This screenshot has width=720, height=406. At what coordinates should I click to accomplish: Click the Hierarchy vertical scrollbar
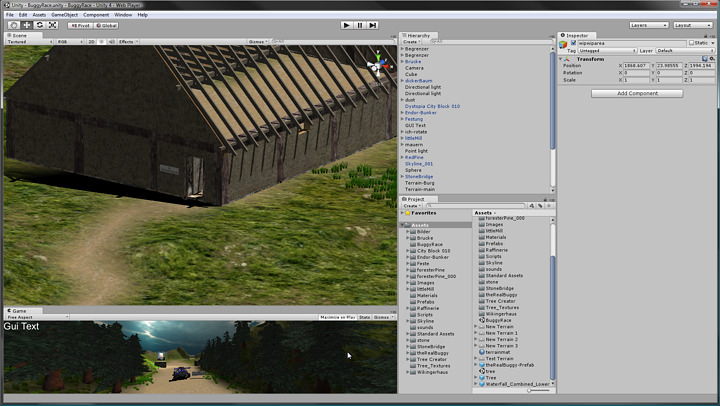[552, 101]
